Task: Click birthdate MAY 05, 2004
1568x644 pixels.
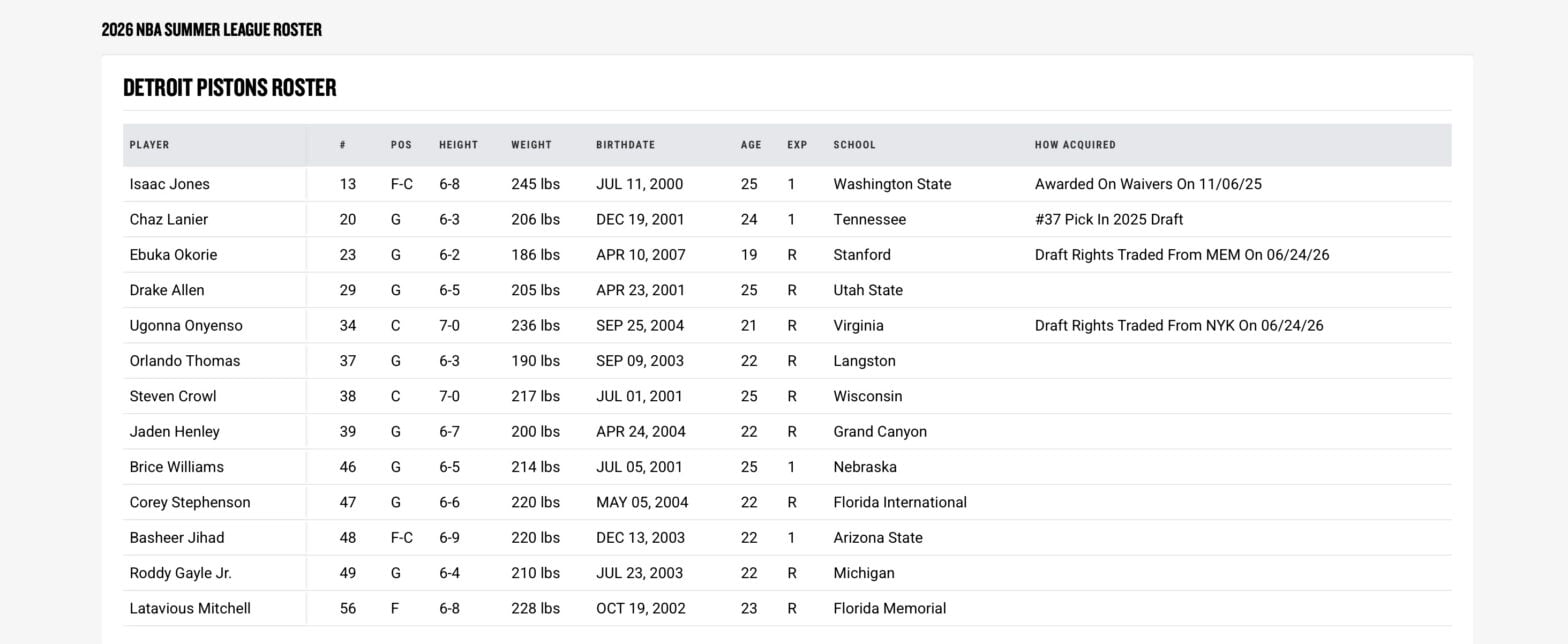Action: pos(642,502)
